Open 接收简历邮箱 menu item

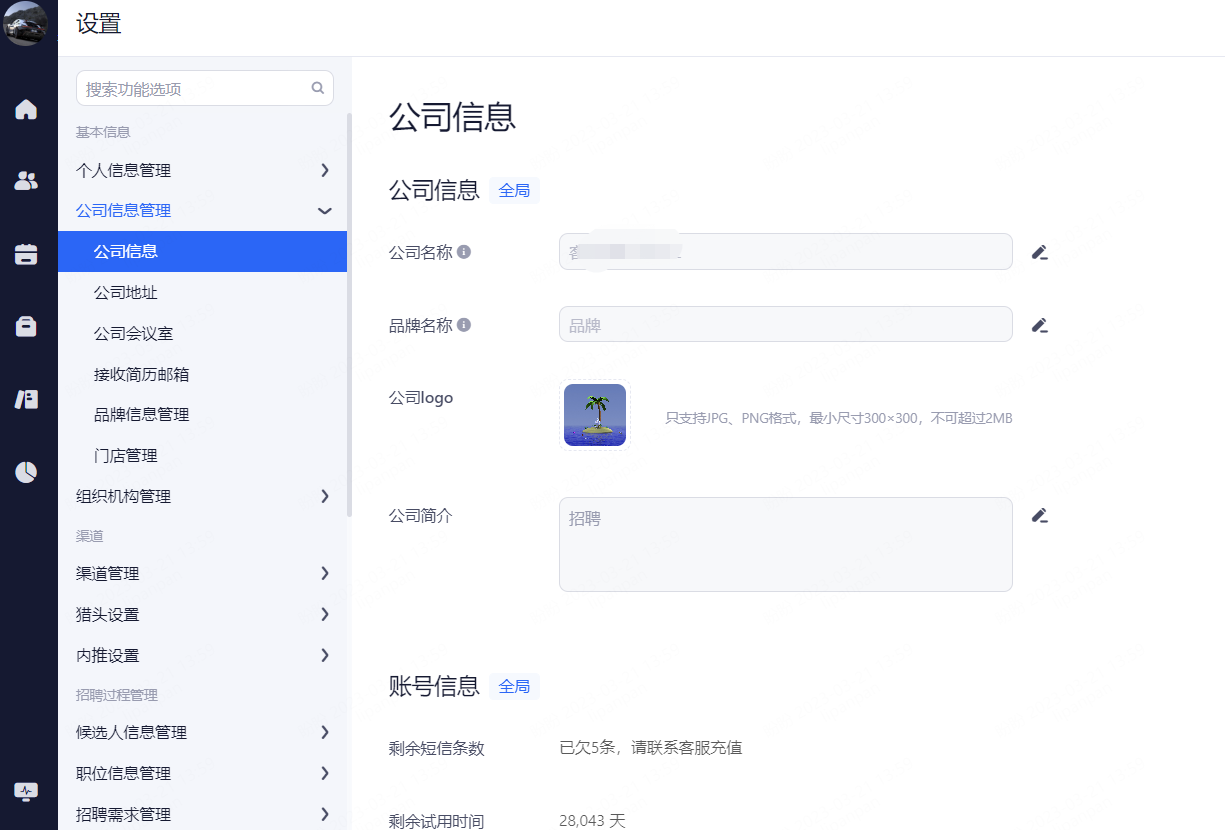142,374
